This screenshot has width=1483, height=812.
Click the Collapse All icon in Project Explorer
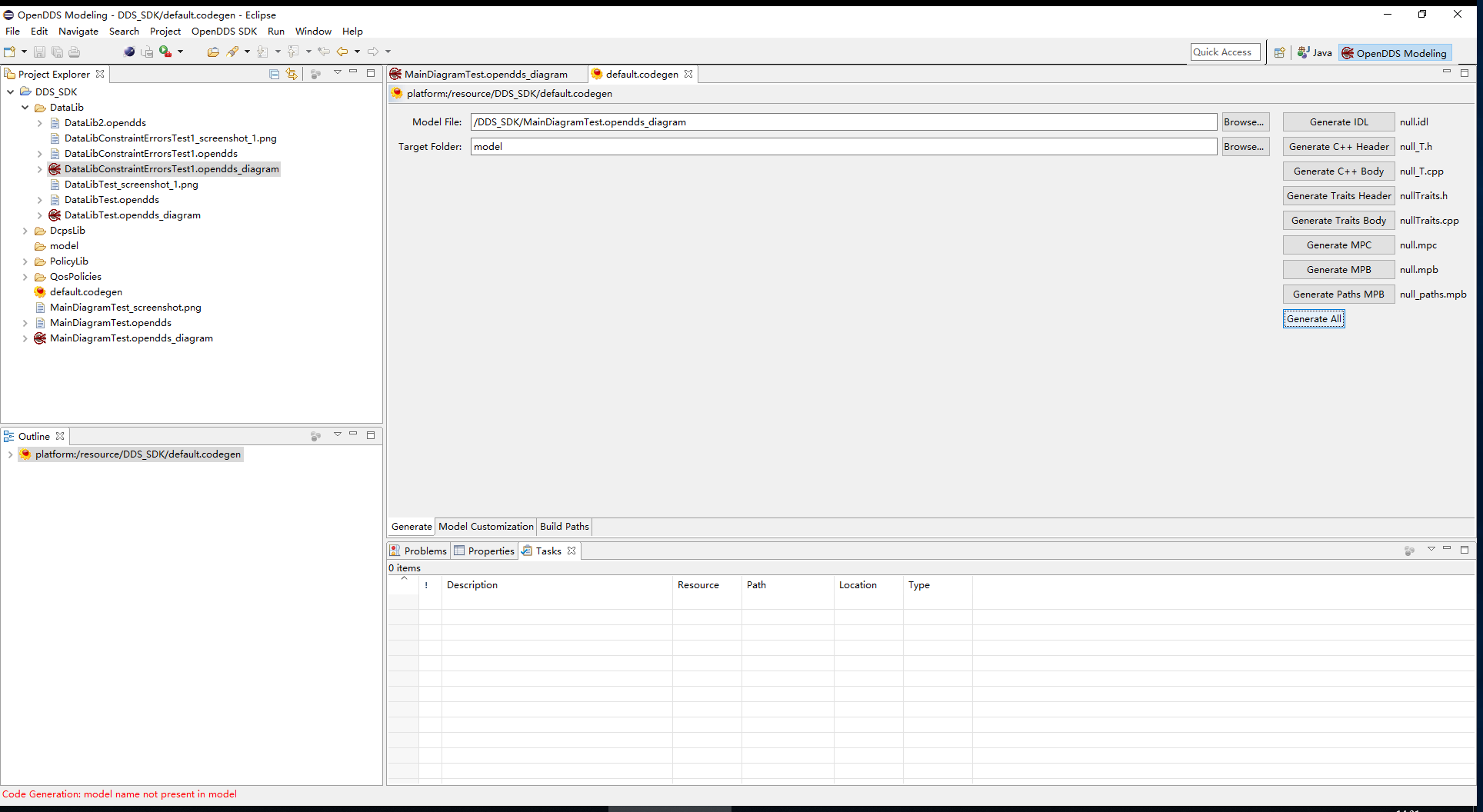coord(274,73)
